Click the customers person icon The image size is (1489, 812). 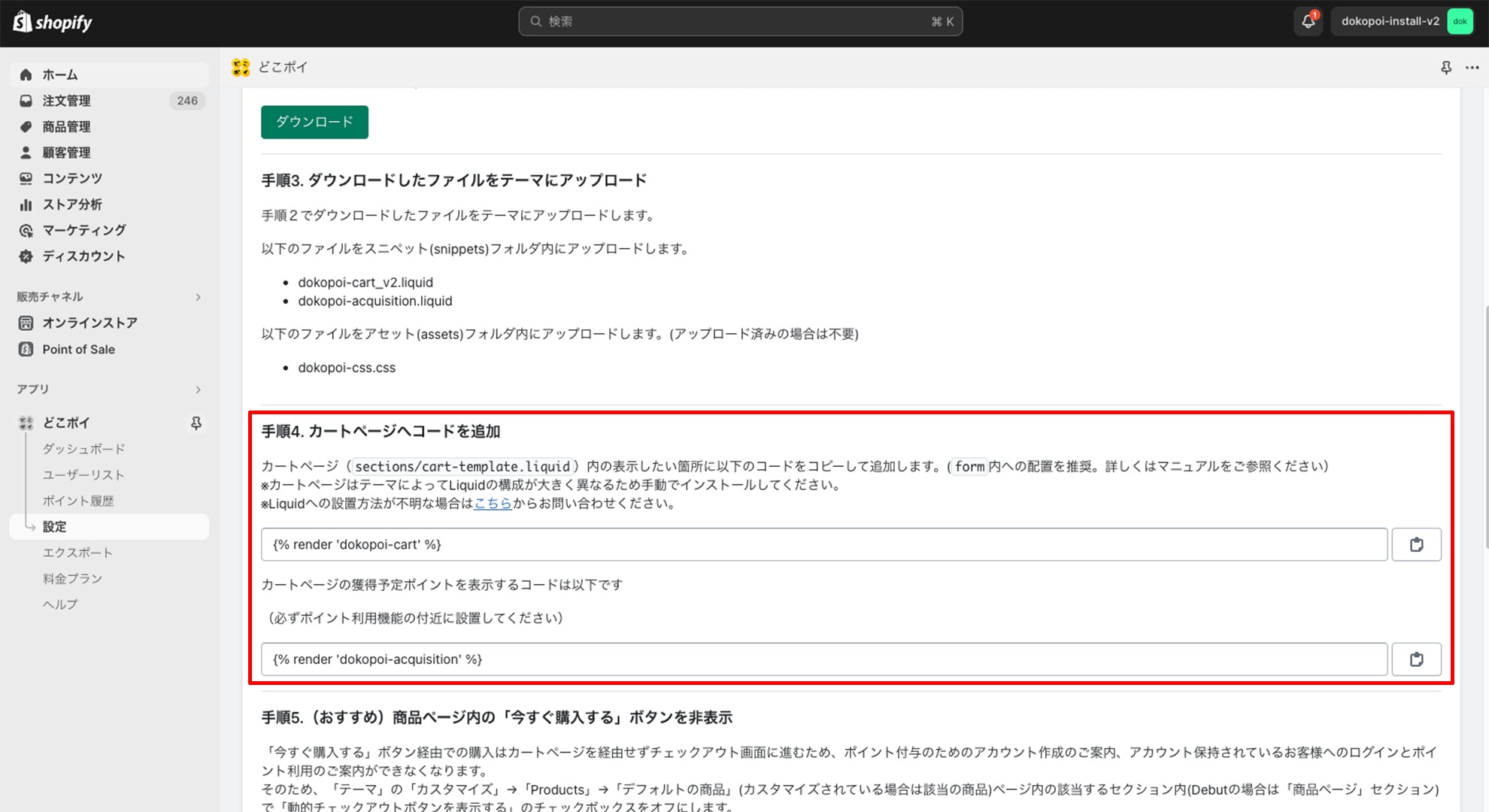[x=26, y=153]
